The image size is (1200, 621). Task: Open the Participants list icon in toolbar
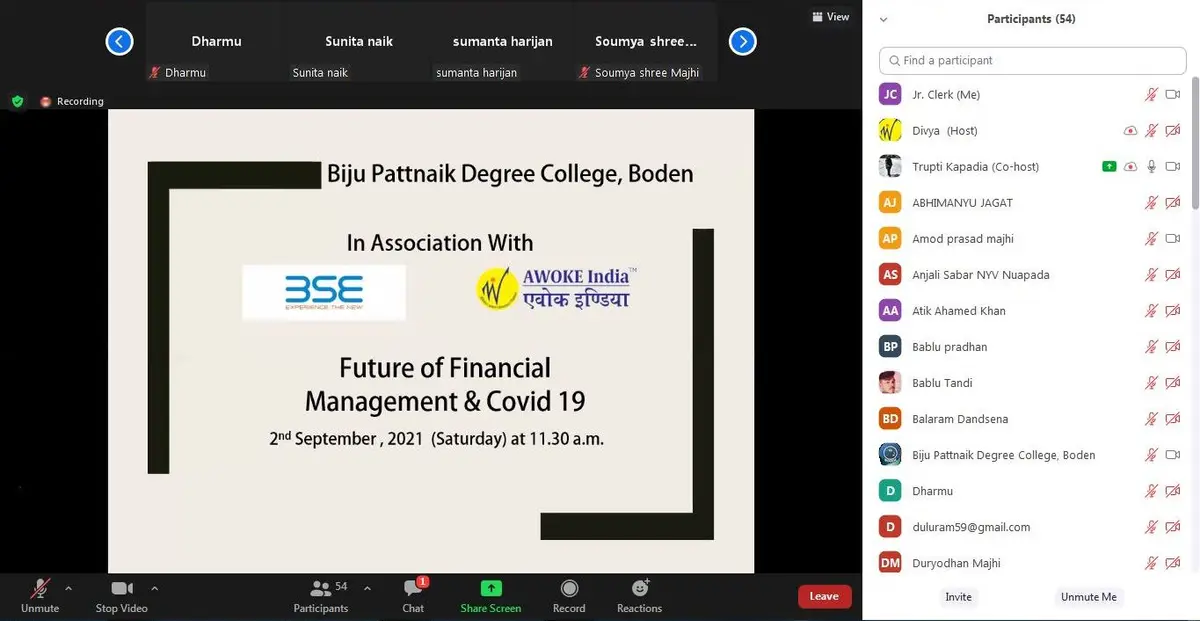click(321, 588)
